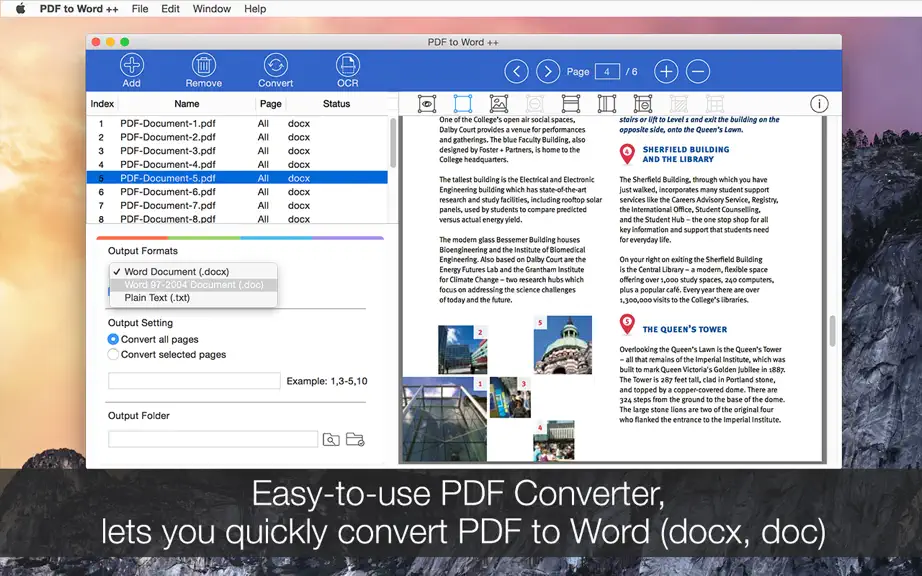Screen dimensions: 922x576
Task: Choose Word 97-2004 Document (.doc) option
Action: pos(193,284)
